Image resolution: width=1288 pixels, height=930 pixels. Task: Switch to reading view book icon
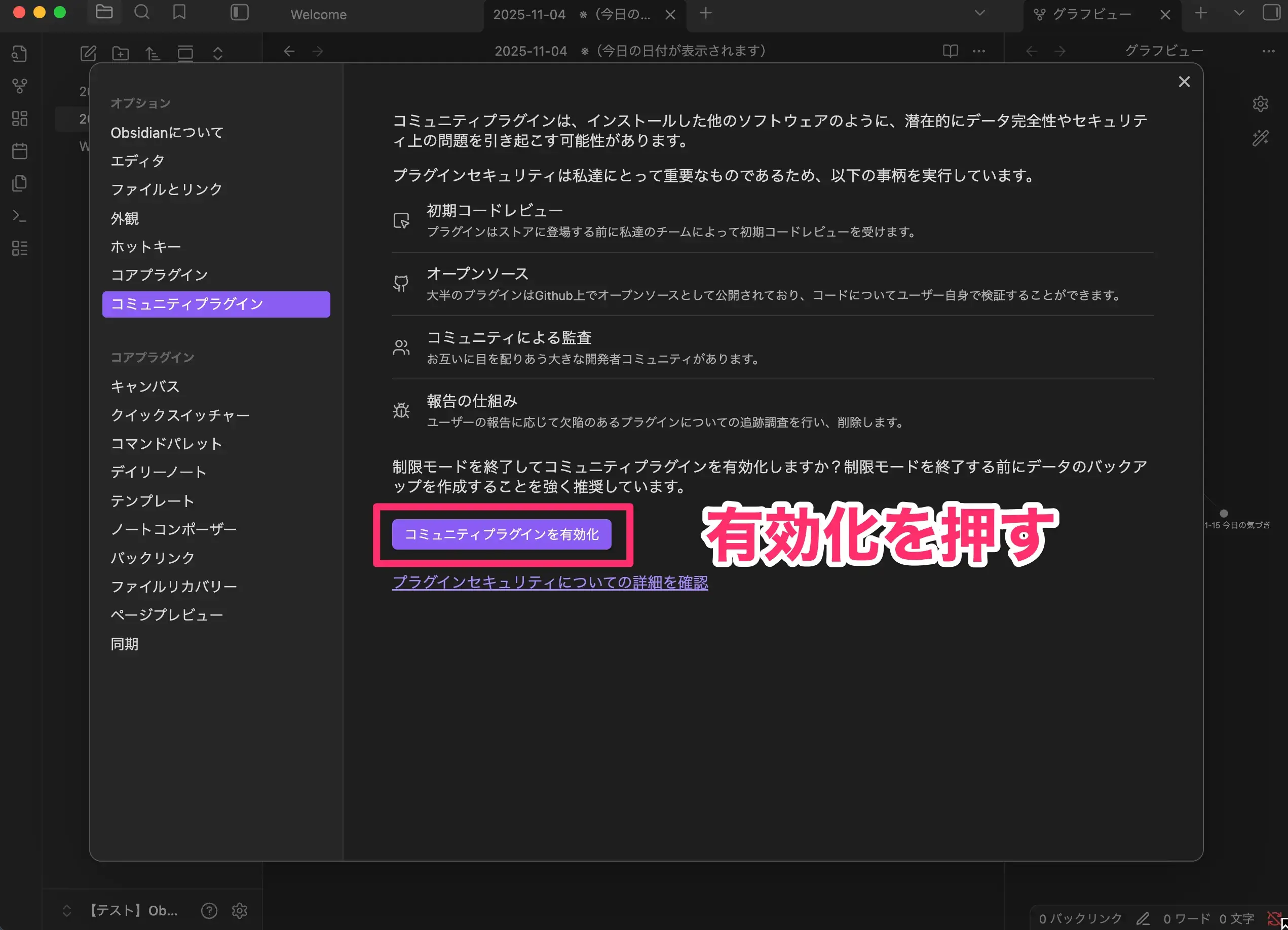pyautogui.click(x=950, y=51)
